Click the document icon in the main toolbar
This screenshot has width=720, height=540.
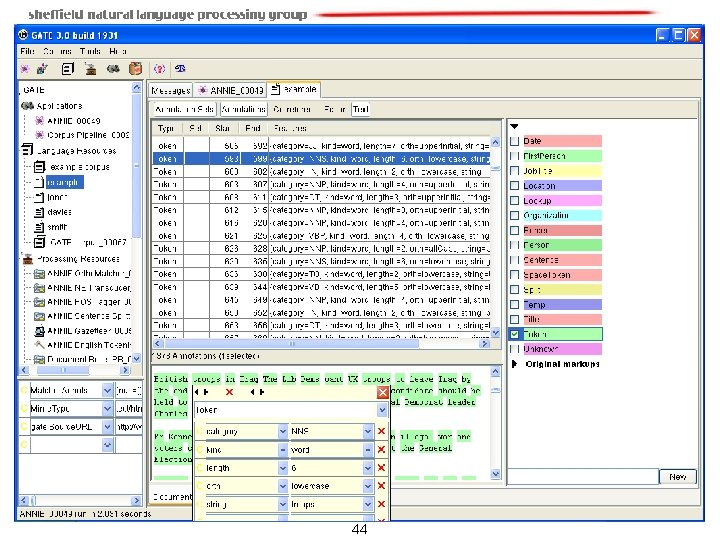pyautogui.click(x=68, y=69)
